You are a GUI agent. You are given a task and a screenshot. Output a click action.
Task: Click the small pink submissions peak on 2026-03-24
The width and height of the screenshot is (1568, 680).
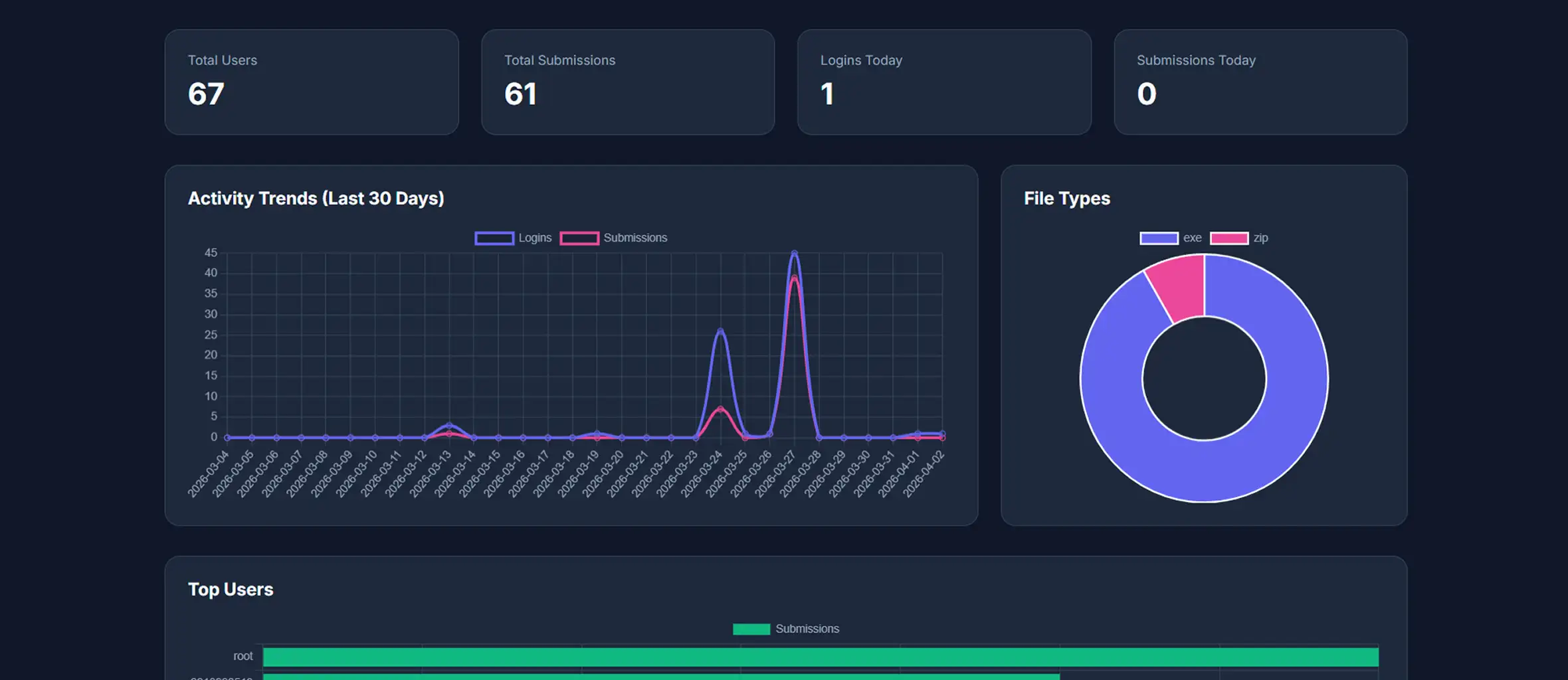[720, 409]
